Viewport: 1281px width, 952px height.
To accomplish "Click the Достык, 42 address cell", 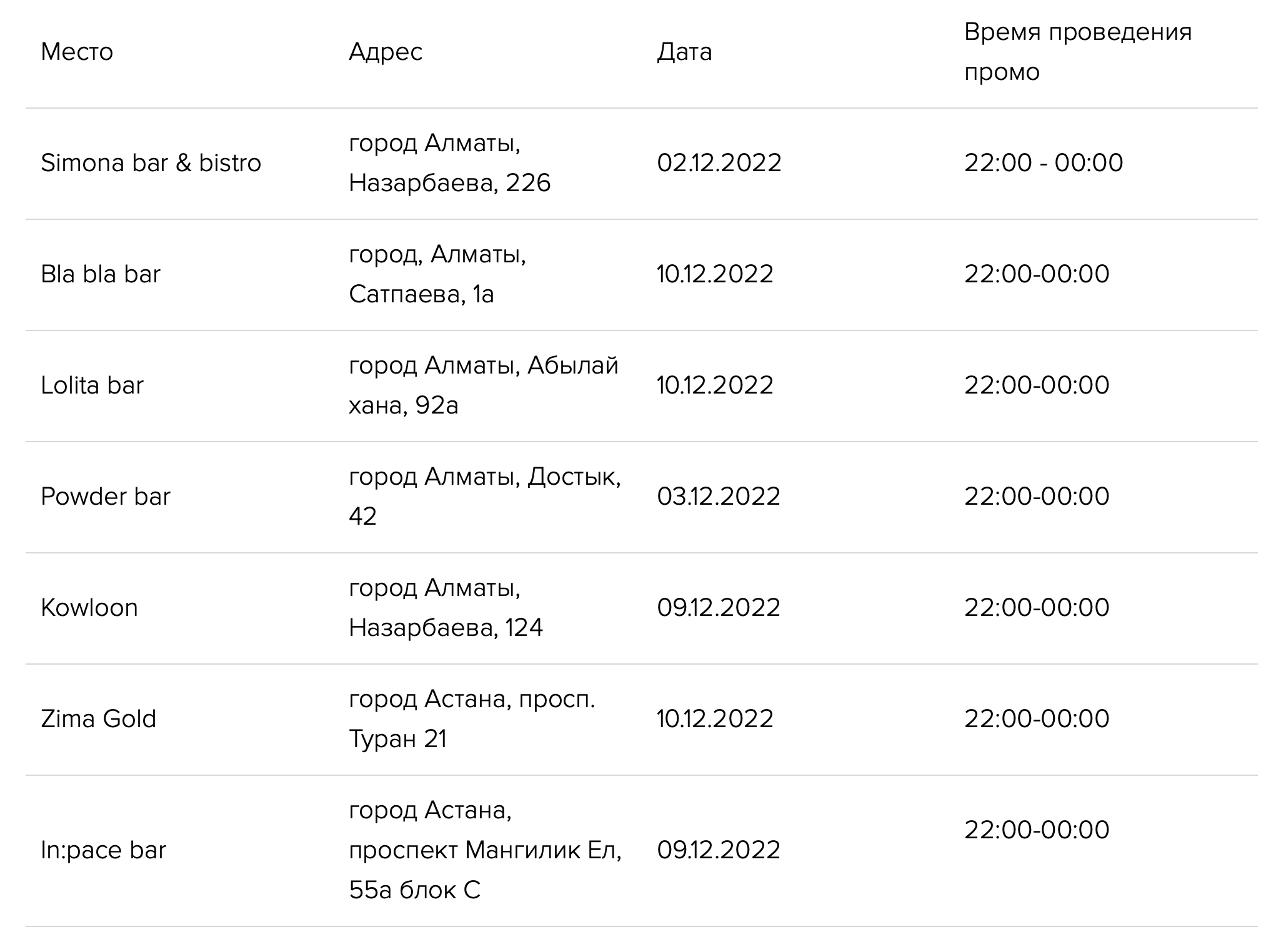I will point(485,497).
